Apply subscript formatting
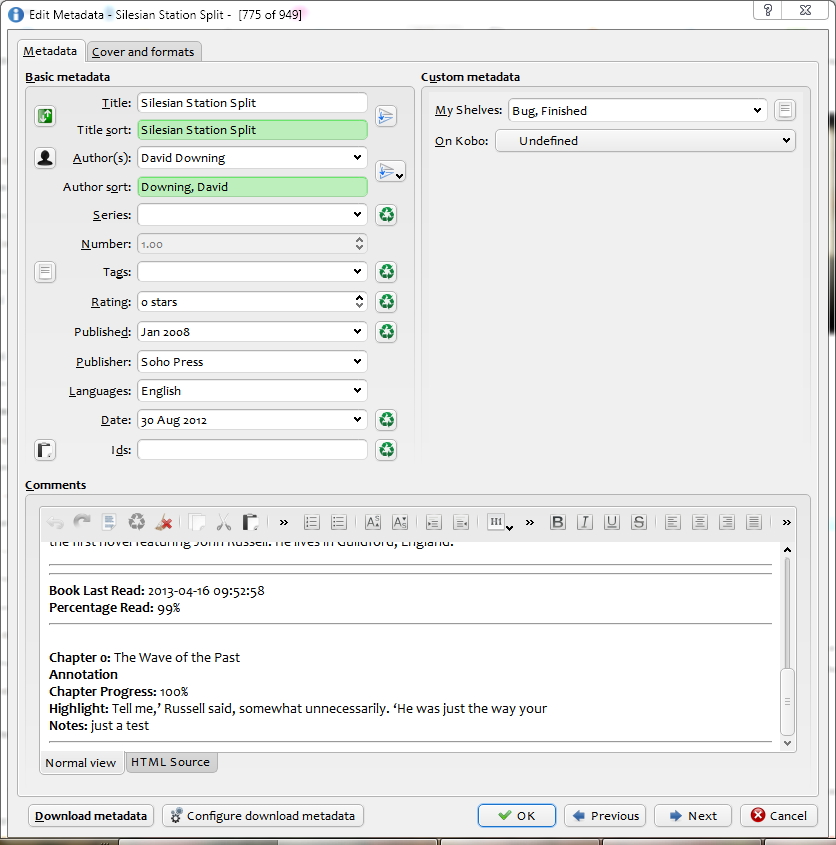Screen dimensions: 836x845 pos(400,522)
